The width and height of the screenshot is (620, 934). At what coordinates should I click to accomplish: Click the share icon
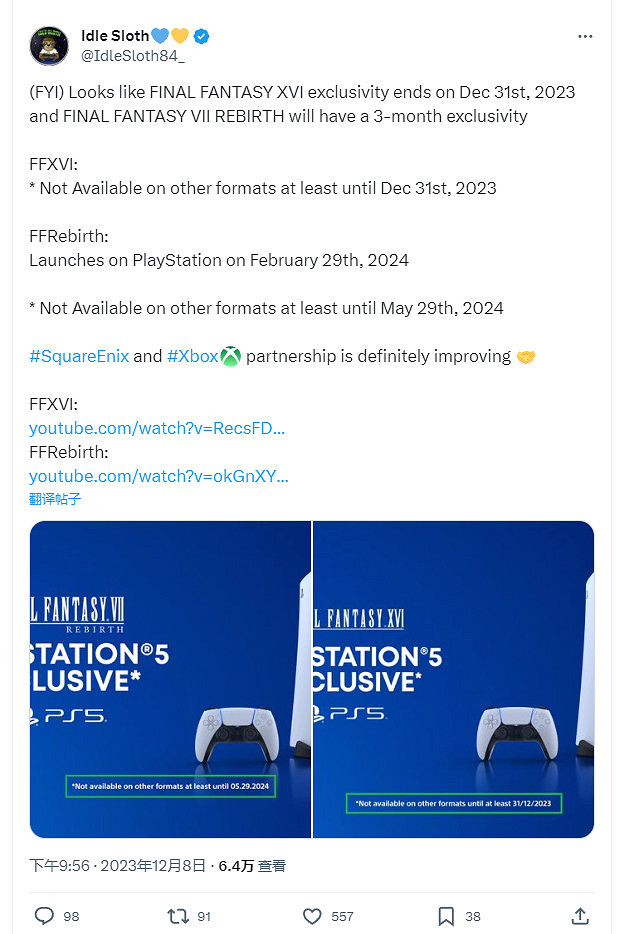coord(579,915)
